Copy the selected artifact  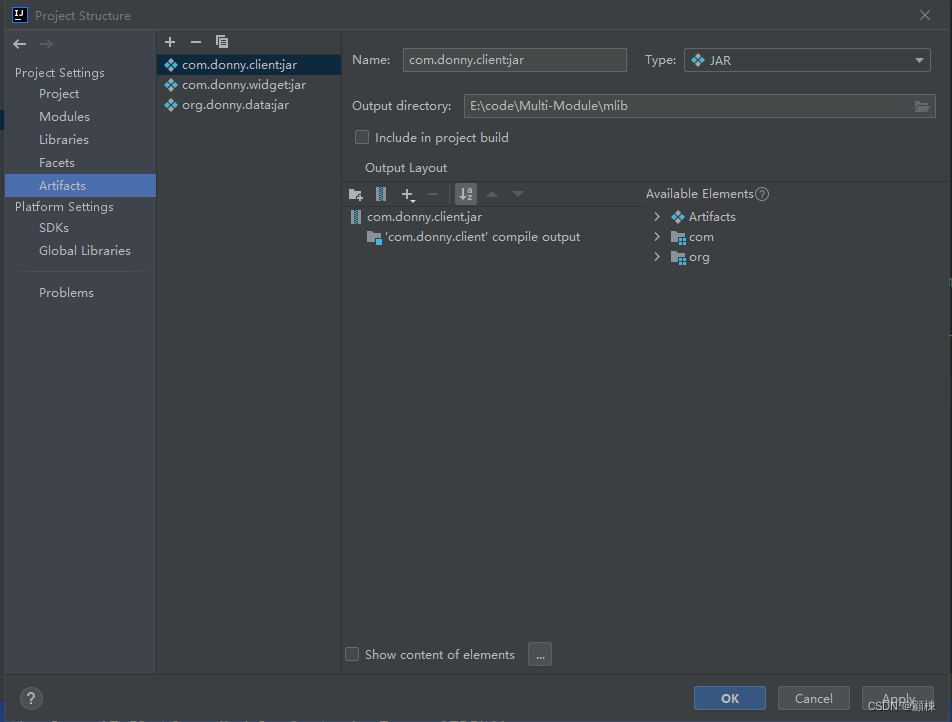(222, 42)
